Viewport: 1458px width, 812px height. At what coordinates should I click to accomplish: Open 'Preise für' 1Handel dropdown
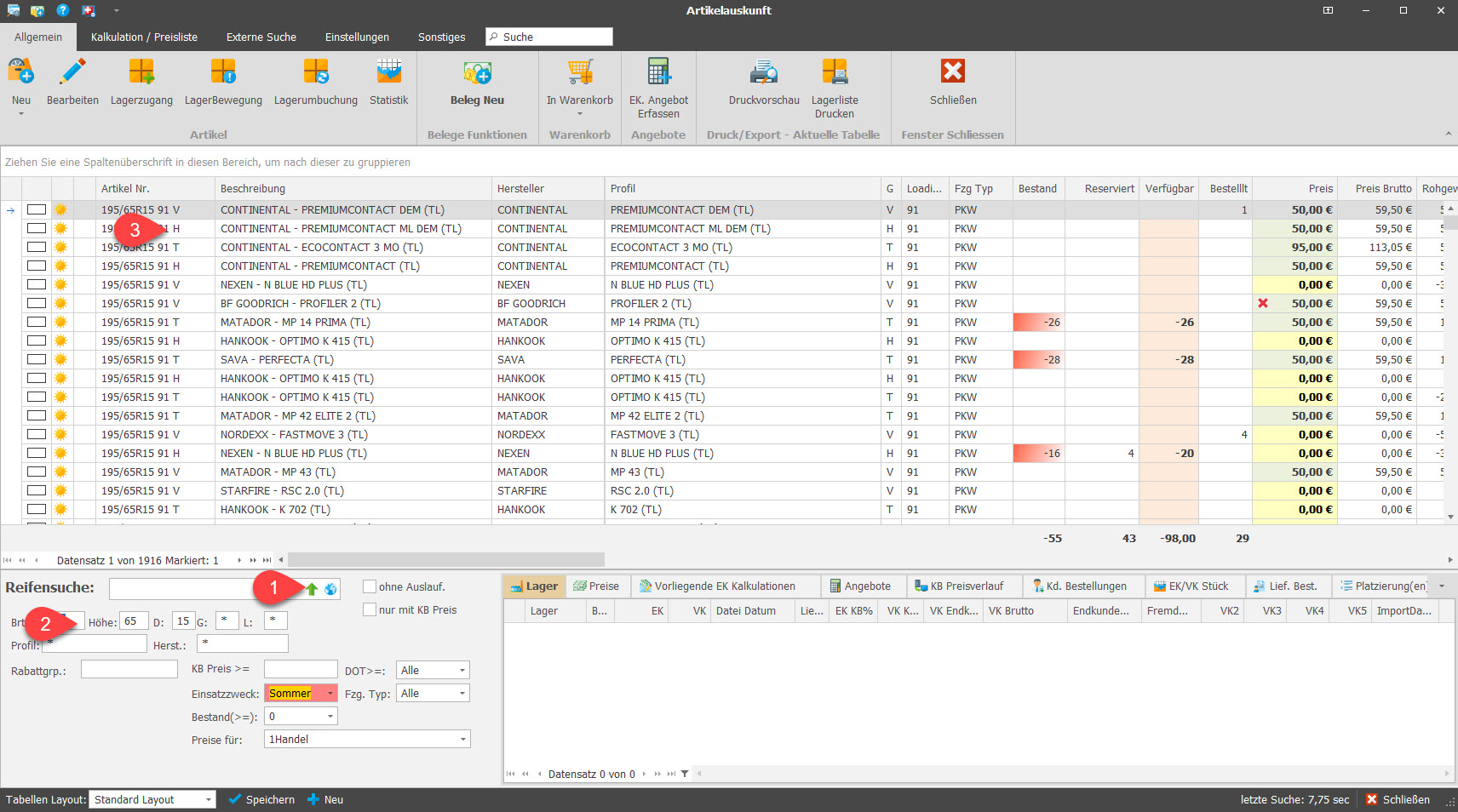tap(462, 740)
